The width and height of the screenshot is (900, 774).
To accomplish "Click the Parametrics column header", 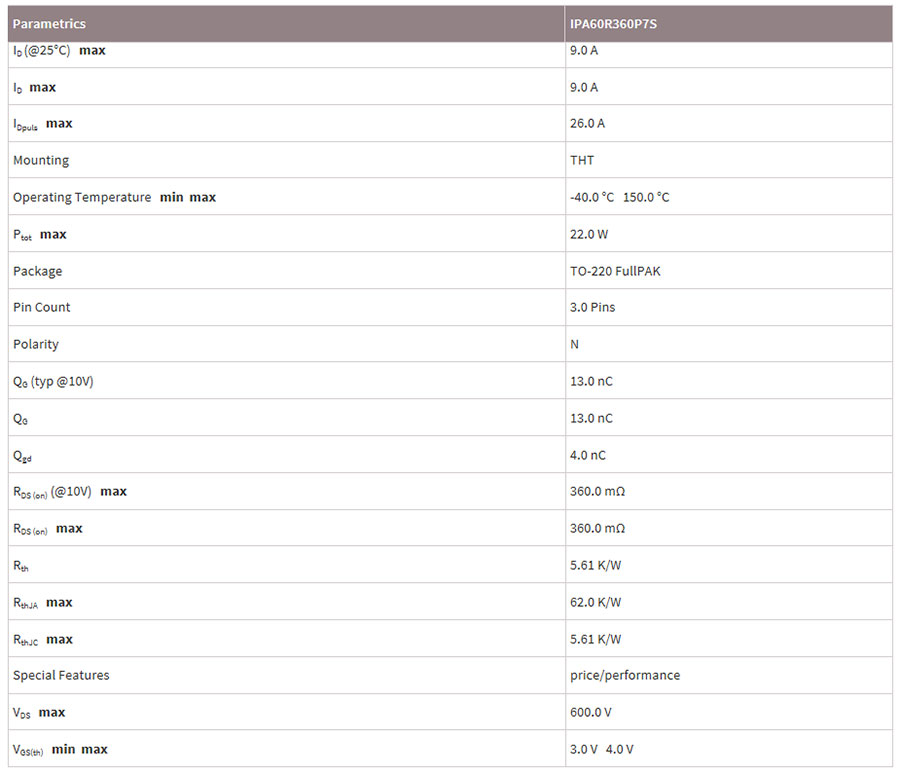I will click(x=49, y=24).
